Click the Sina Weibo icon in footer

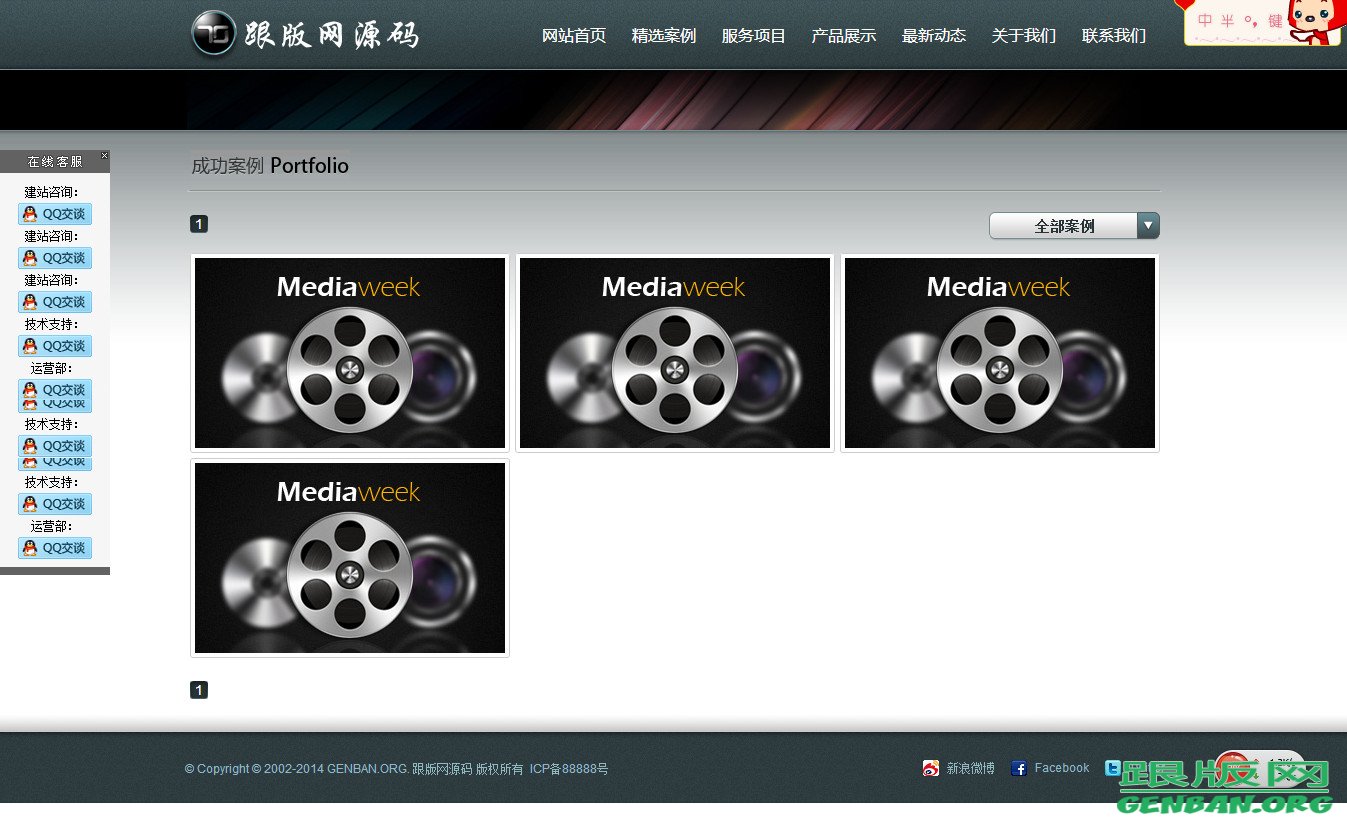click(x=931, y=768)
